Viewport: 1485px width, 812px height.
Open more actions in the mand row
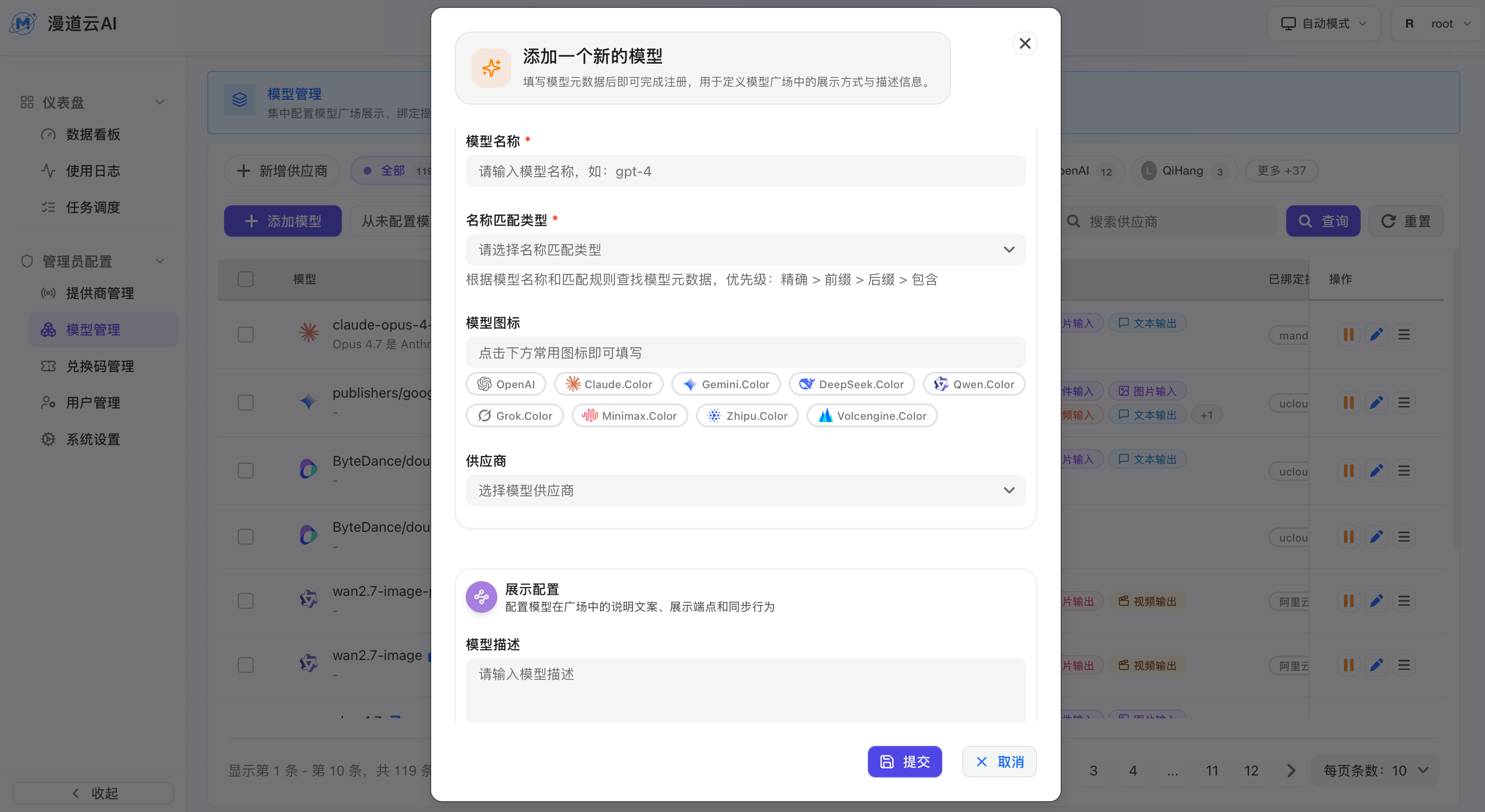click(1404, 335)
